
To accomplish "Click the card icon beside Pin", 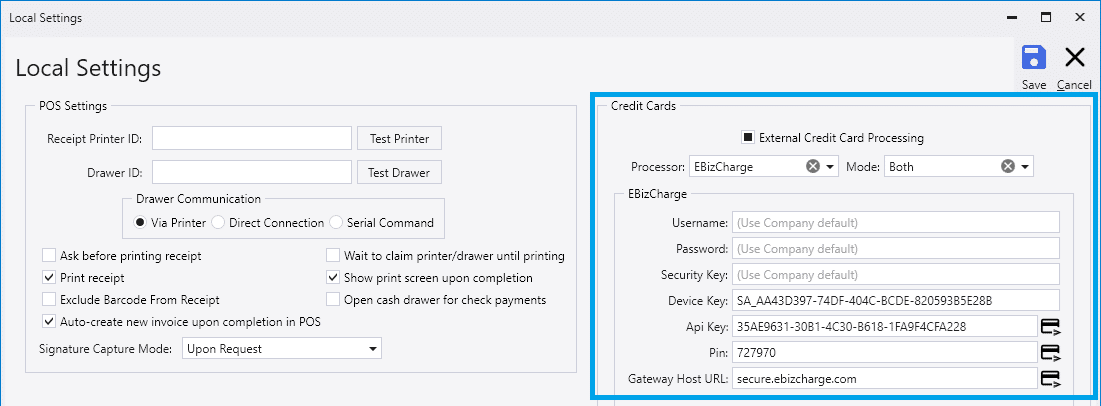I will click(x=1050, y=352).
